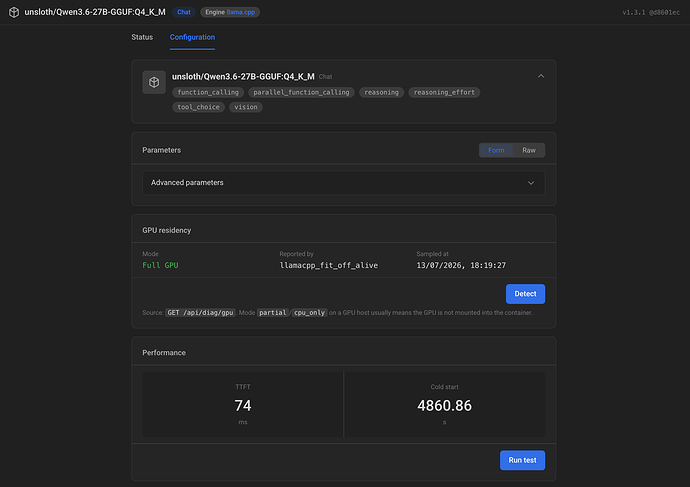Switch parameters view to Raw
Viewport: 690px width, 487px height.
tap(529, 150)
